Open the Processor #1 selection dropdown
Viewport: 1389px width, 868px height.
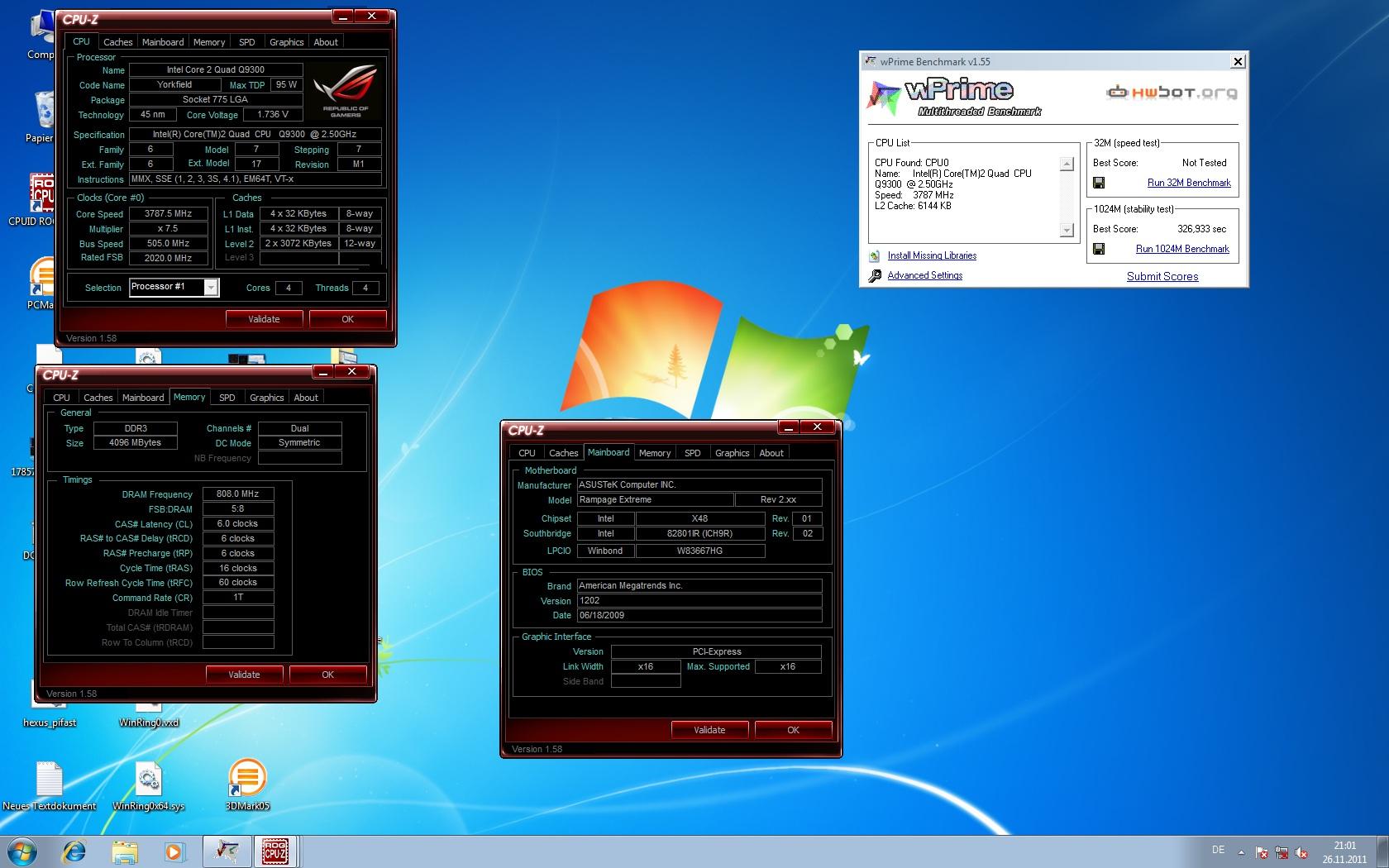pyautogui.click(x=174, y=287)
